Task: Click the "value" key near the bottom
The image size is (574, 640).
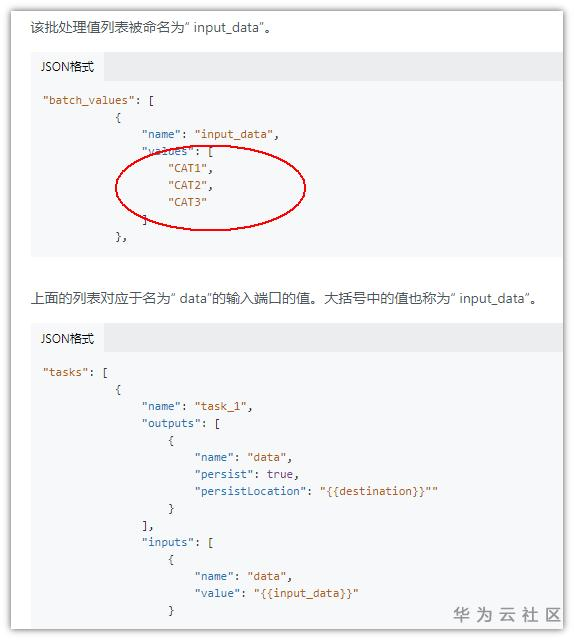Action: click(217, 593)
